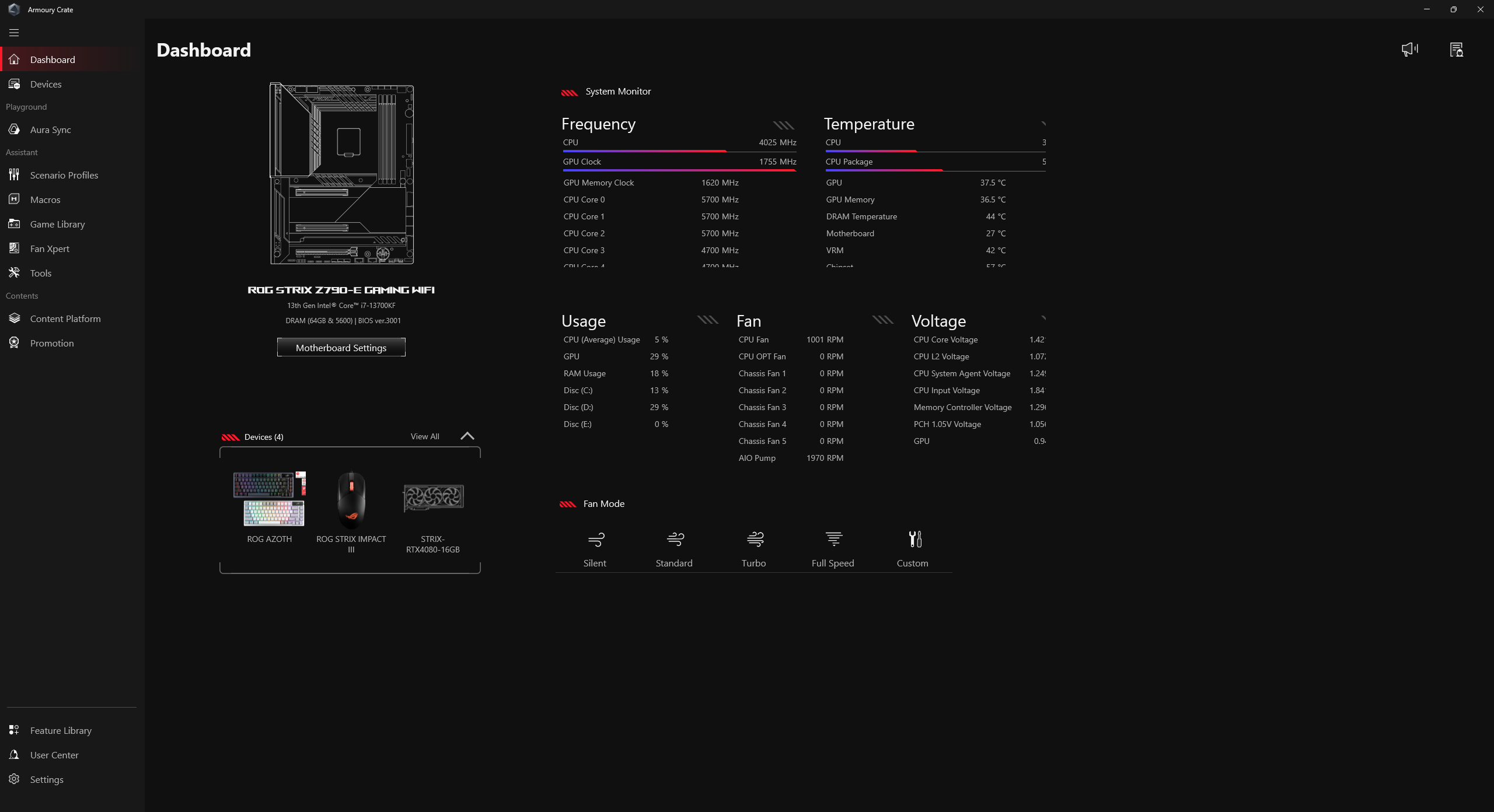Click the motherboard diagram image

341,174
